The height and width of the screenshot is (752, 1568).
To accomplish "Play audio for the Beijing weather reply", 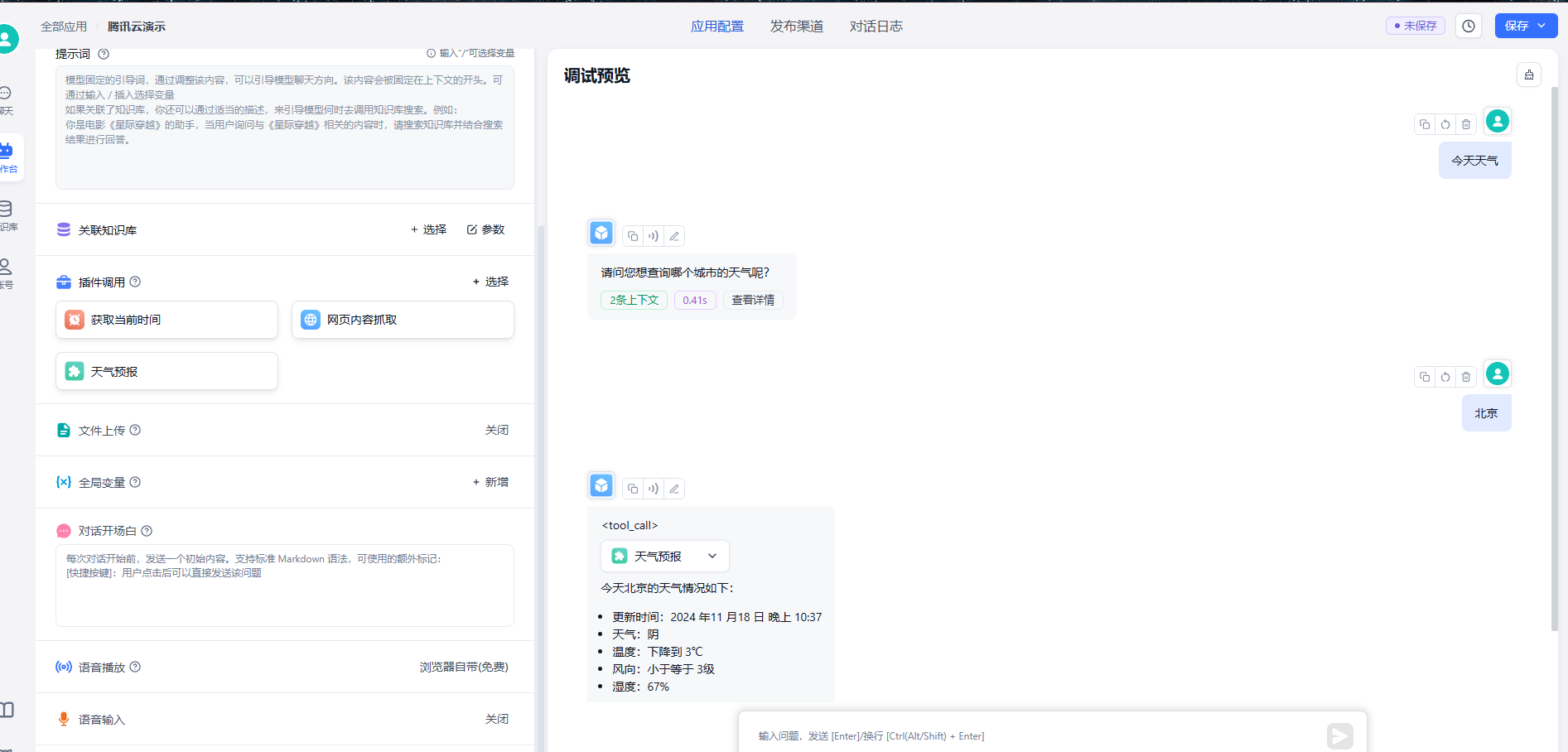I will click(x=654, y=489).
